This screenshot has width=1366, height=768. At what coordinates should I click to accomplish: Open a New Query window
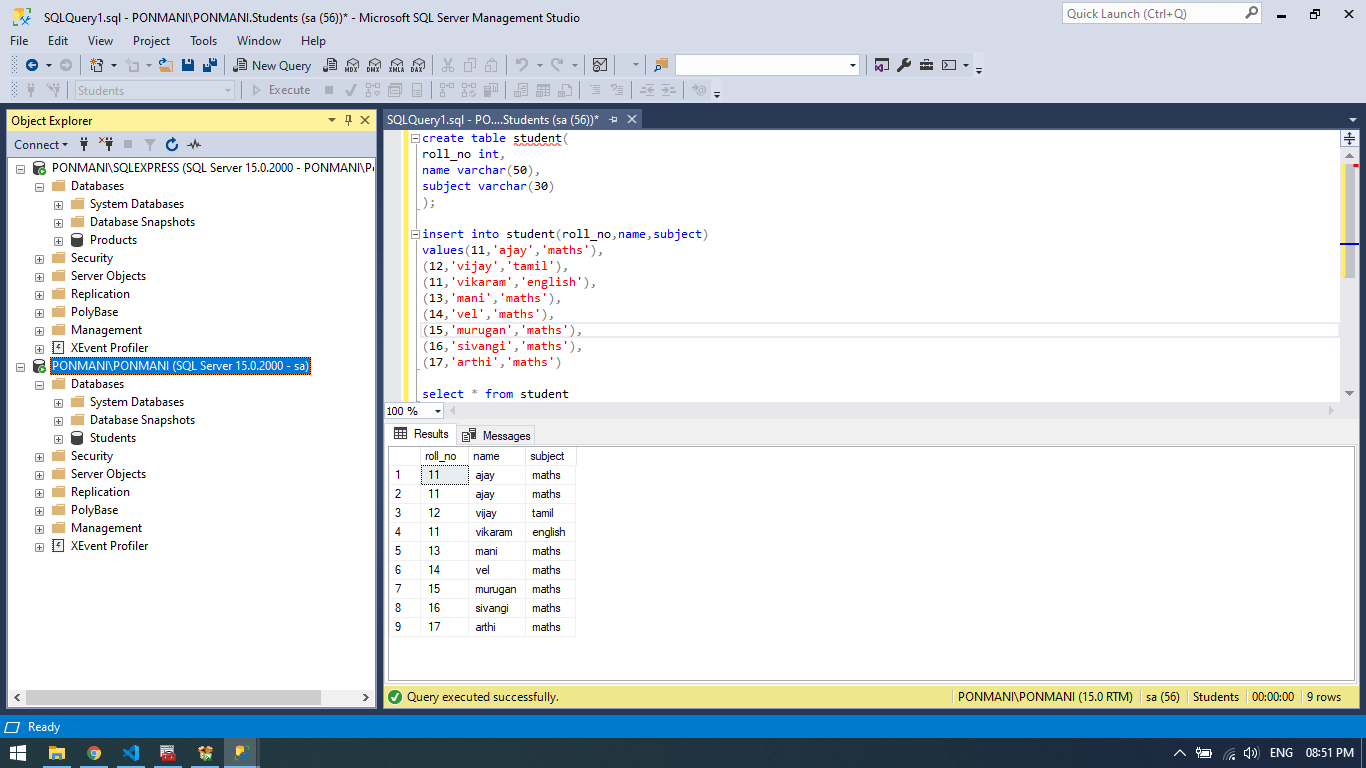coord(271,64)
